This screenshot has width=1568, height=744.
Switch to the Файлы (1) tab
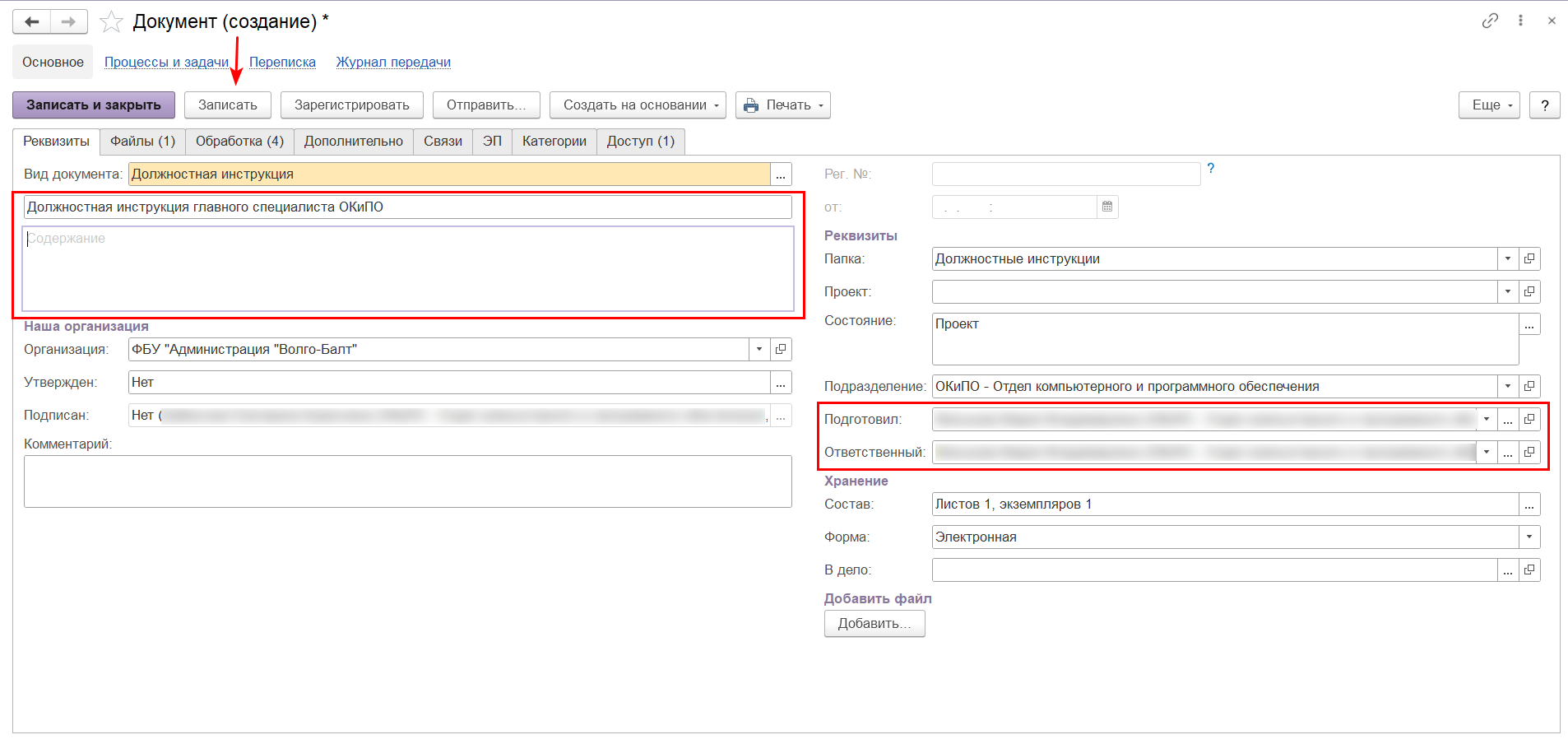[x=142, y=142]
